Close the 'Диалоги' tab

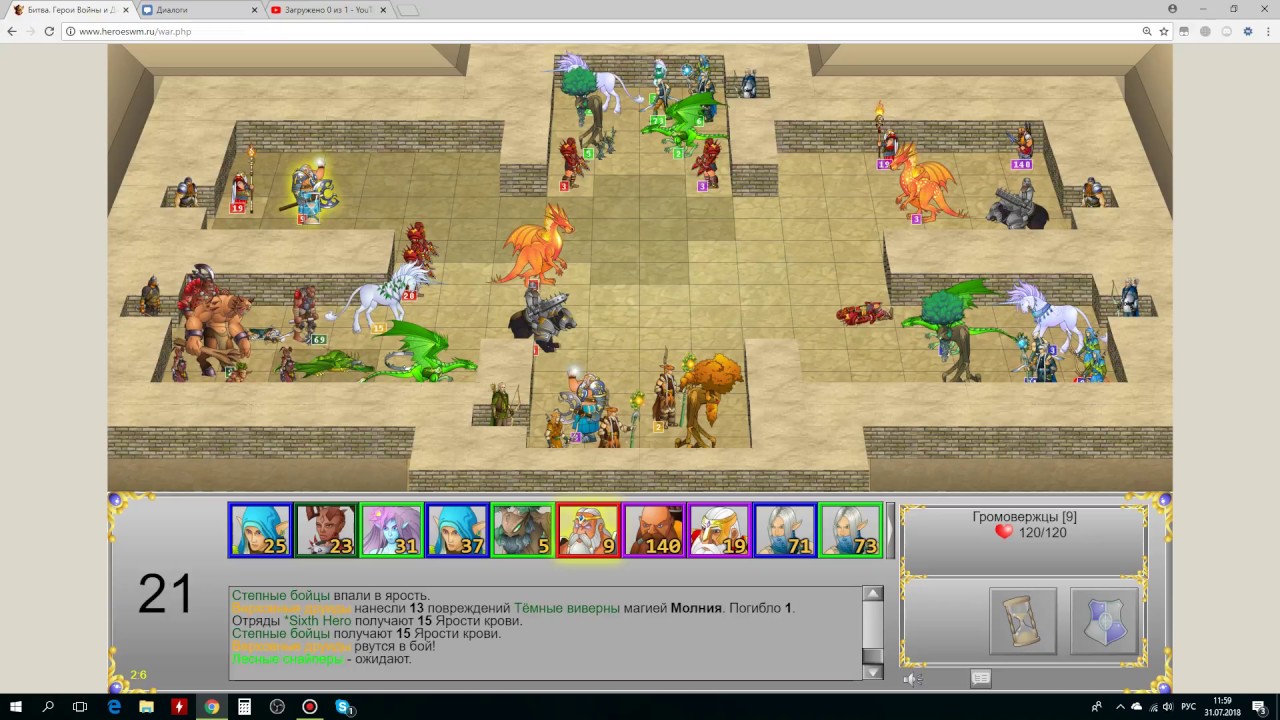[x=254, y=10]
